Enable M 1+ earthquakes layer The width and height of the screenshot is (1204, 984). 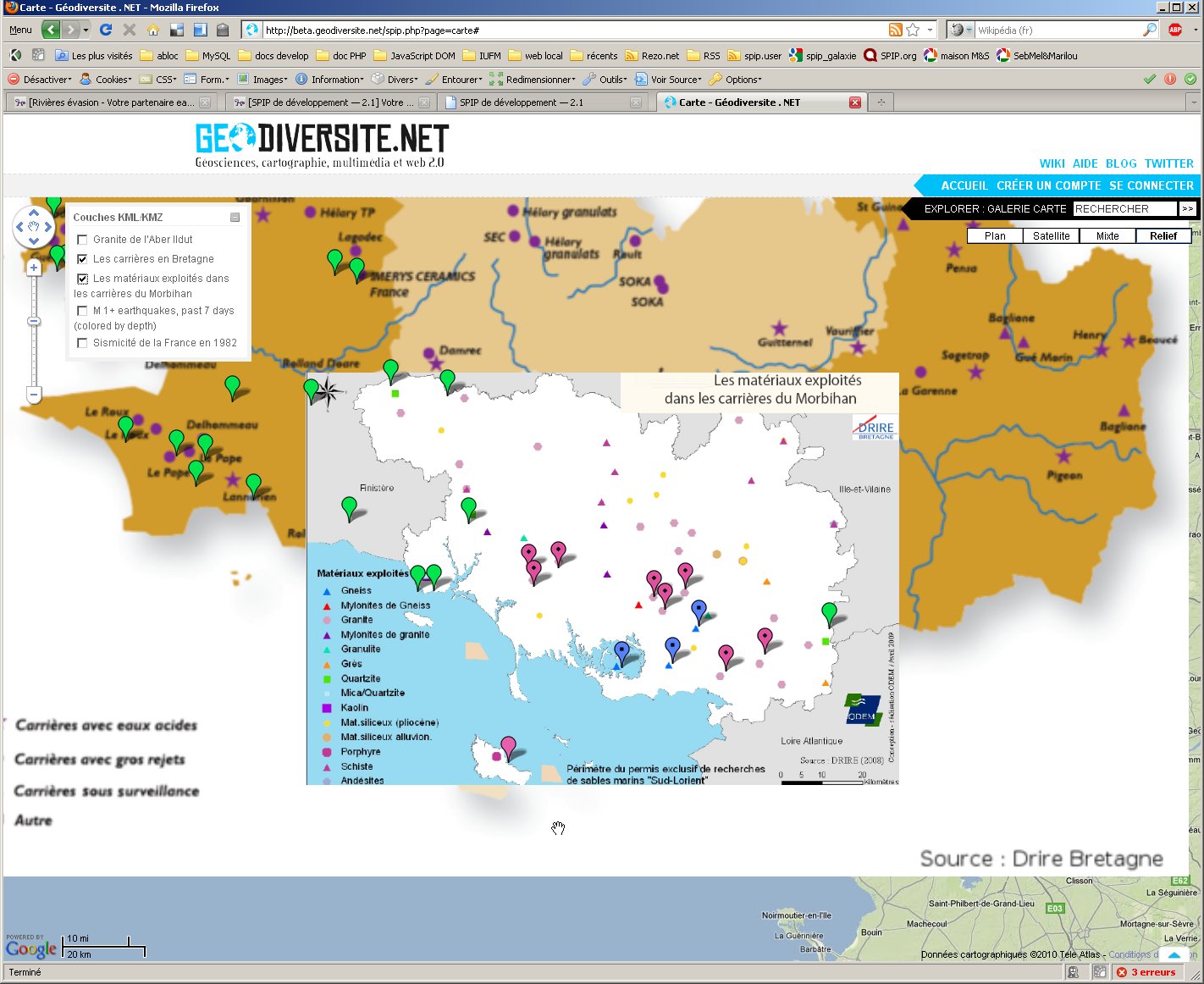[82, 311]
